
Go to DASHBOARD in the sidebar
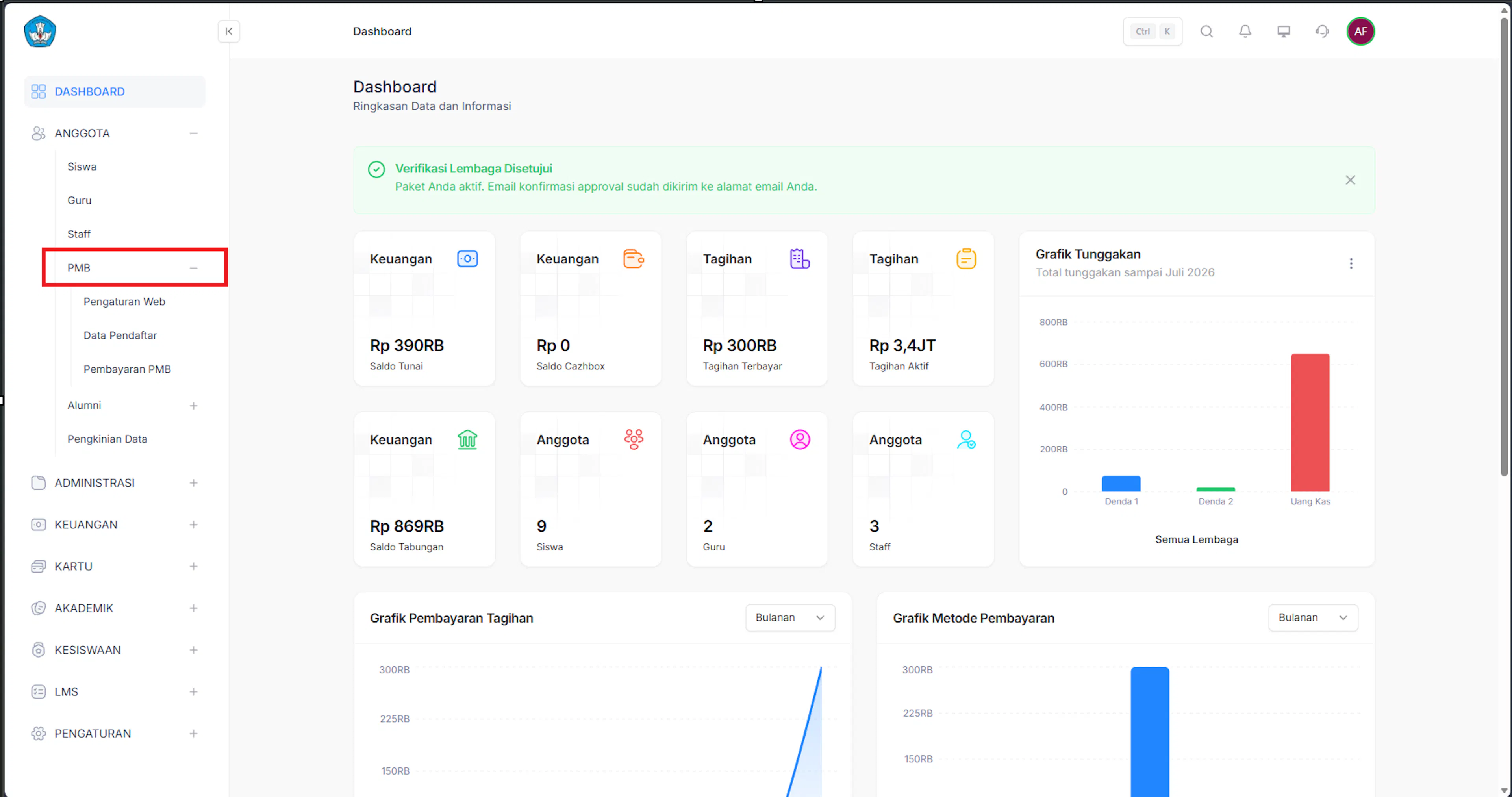115,92
